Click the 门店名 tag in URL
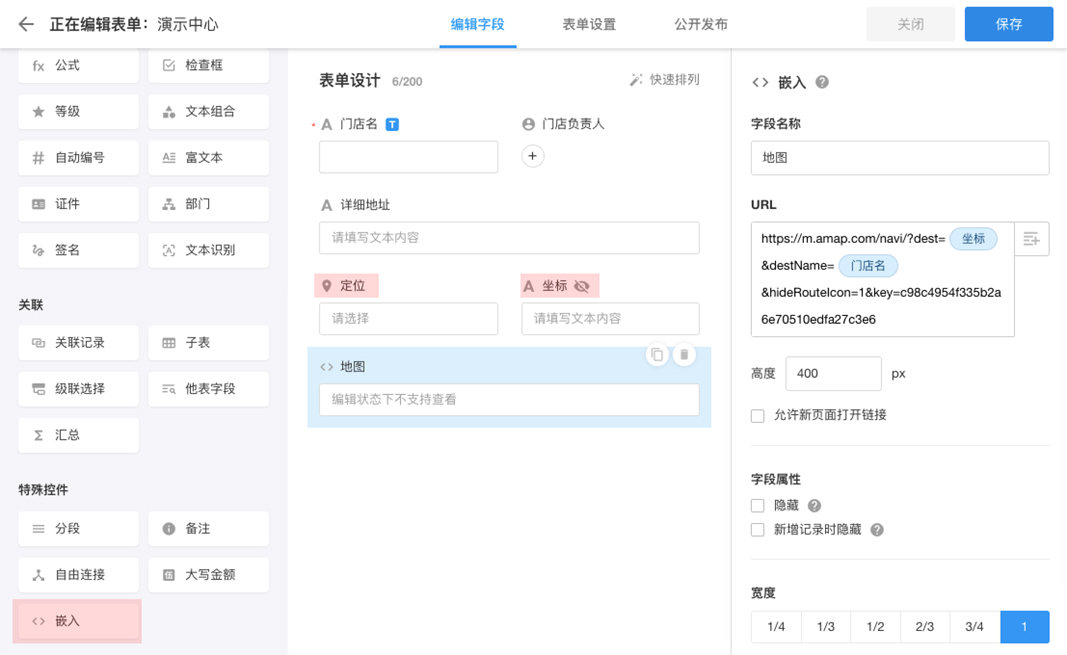Viewport: 1067px width, 655px height. point(868,266)
